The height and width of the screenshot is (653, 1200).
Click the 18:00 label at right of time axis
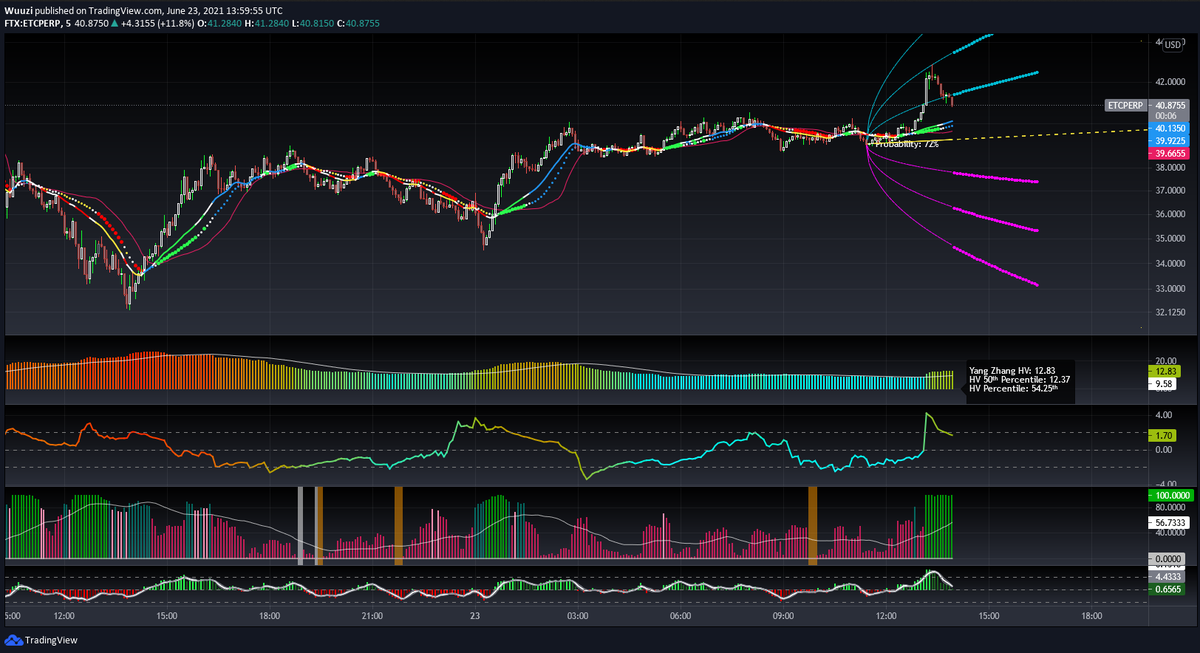tap(1090, 617)
